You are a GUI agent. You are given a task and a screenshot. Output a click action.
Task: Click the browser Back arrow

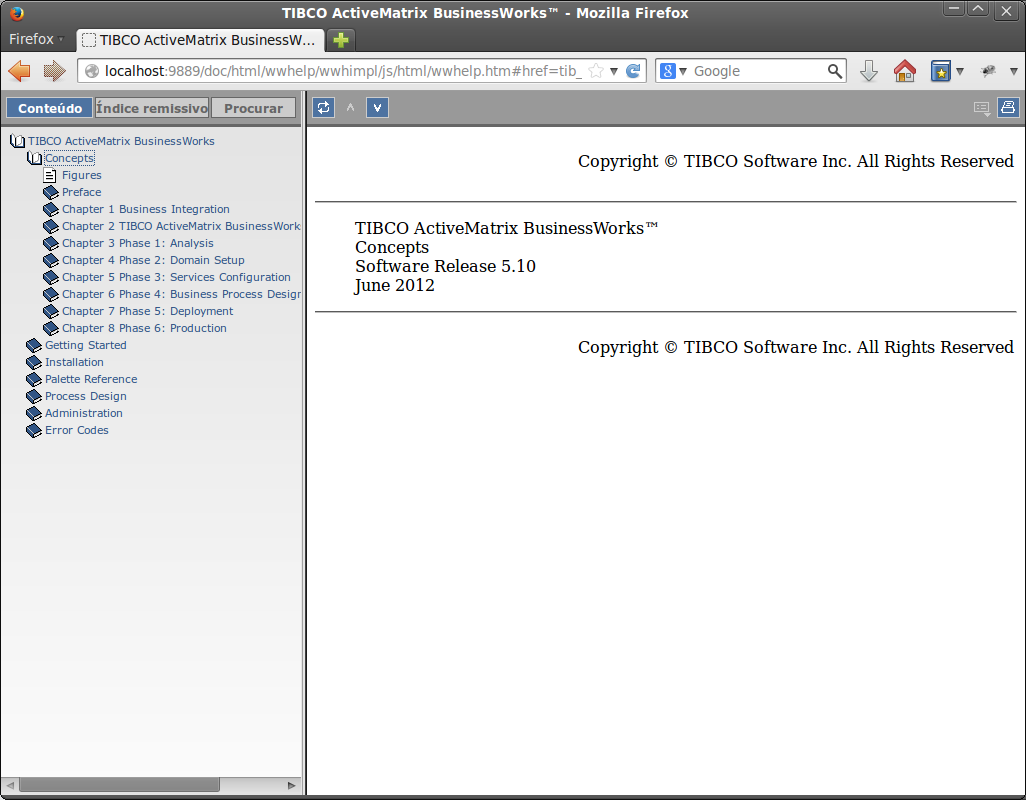pos(20,71)
